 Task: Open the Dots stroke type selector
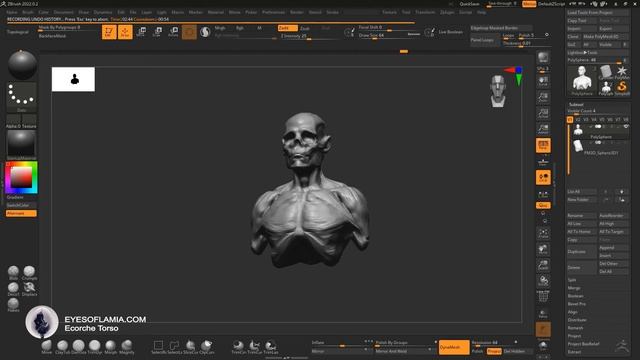point(22,97)
